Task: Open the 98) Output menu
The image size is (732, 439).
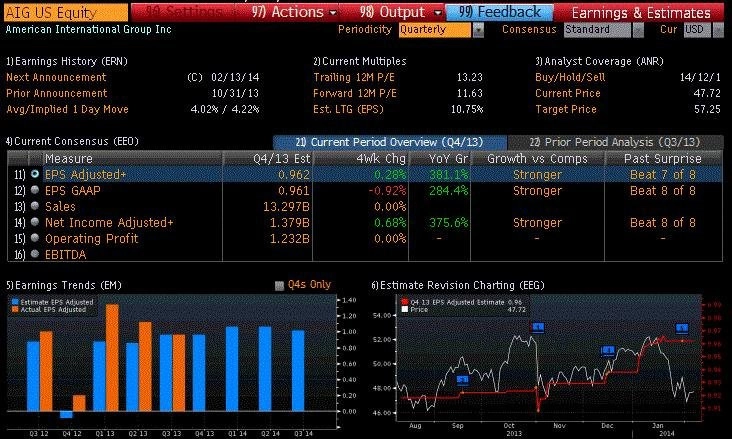Action: [x=401, y=12]
